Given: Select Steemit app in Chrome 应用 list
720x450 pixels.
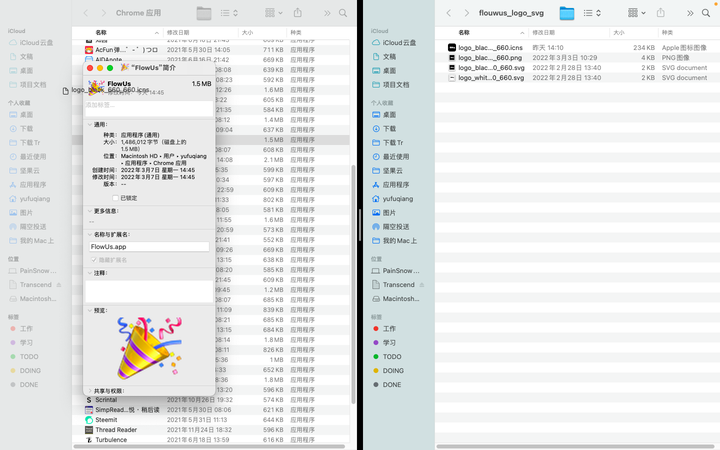Looking at the screenshot, I should 106,420.
